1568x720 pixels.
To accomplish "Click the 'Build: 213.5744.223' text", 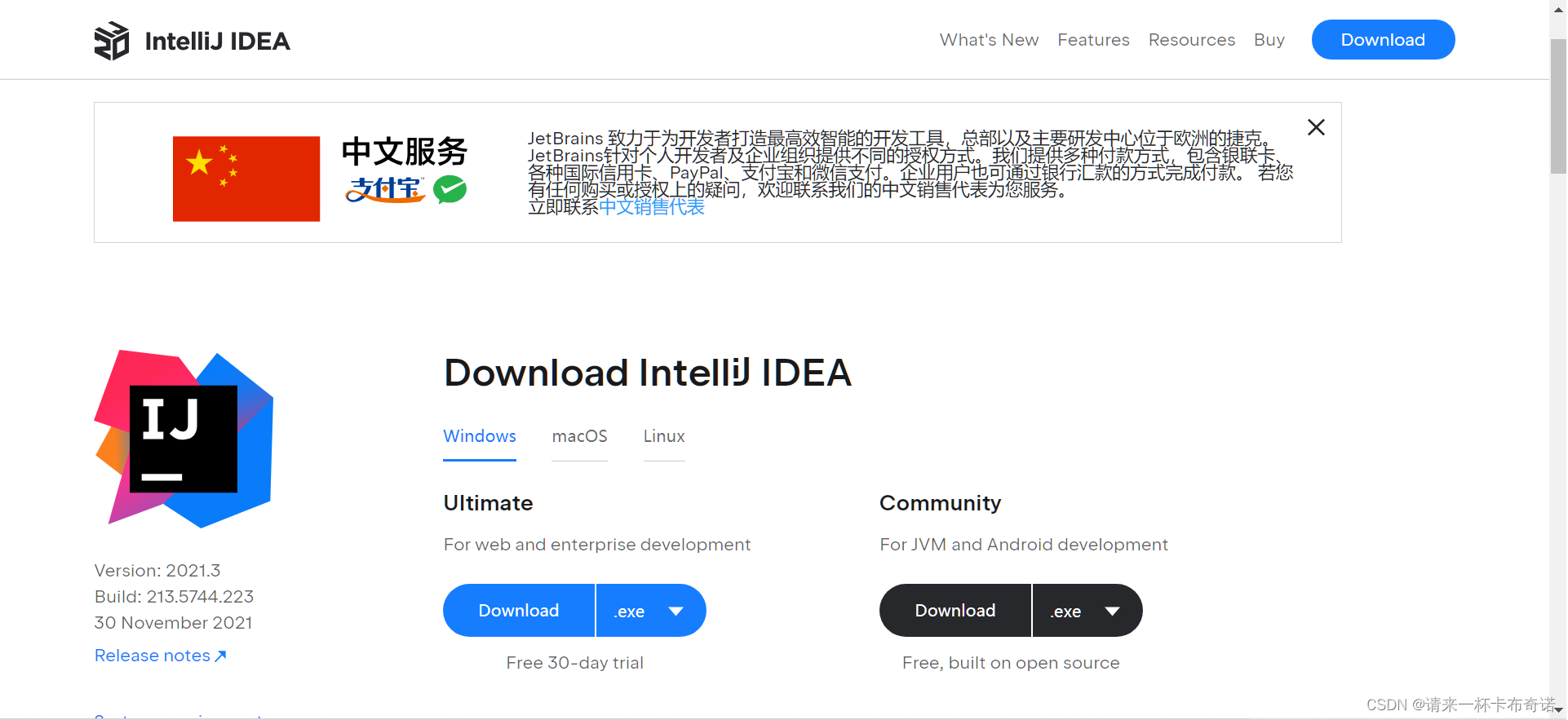I will [174, 597].
